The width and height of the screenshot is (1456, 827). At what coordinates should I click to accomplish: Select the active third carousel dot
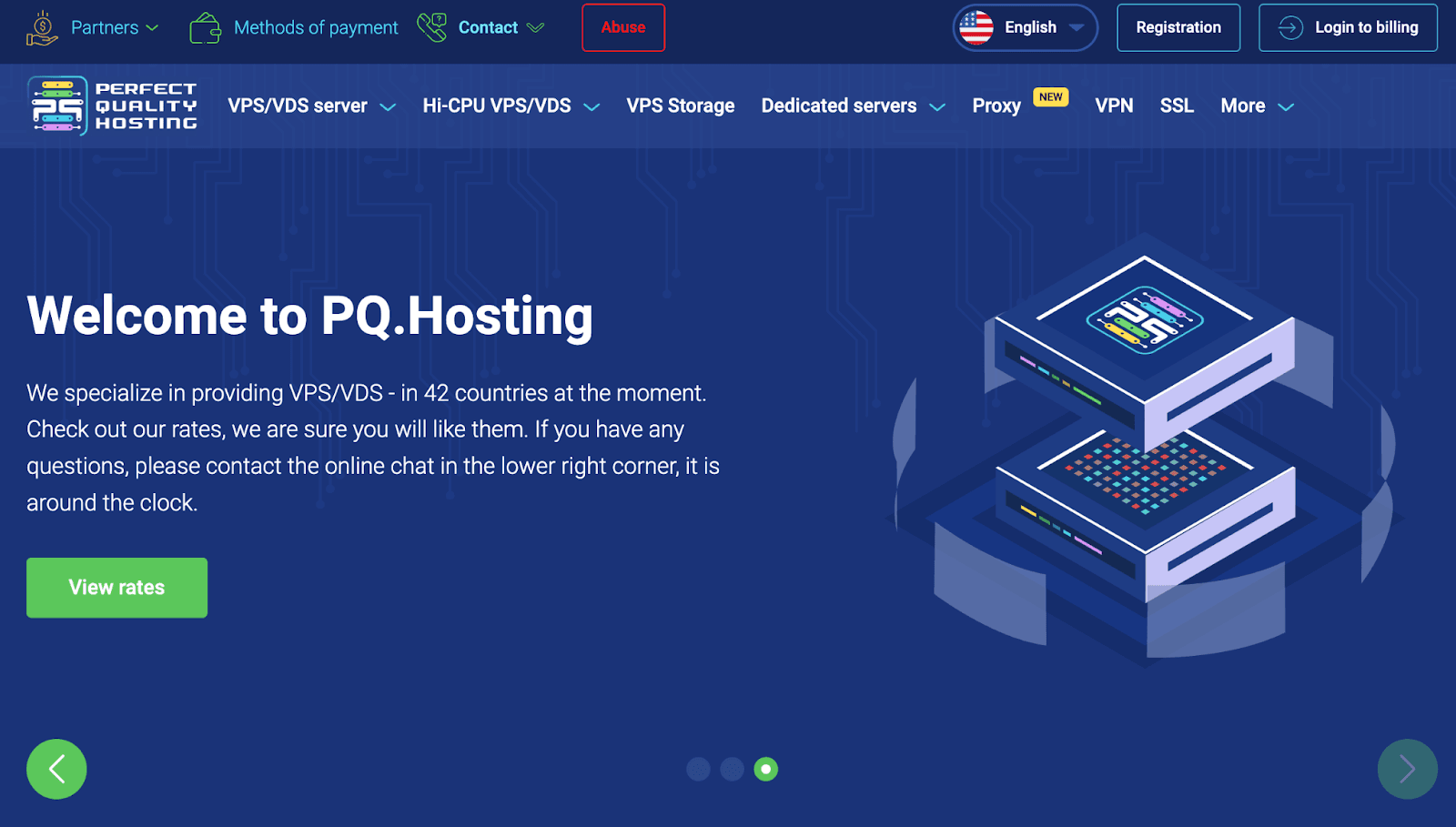[766, 770]
